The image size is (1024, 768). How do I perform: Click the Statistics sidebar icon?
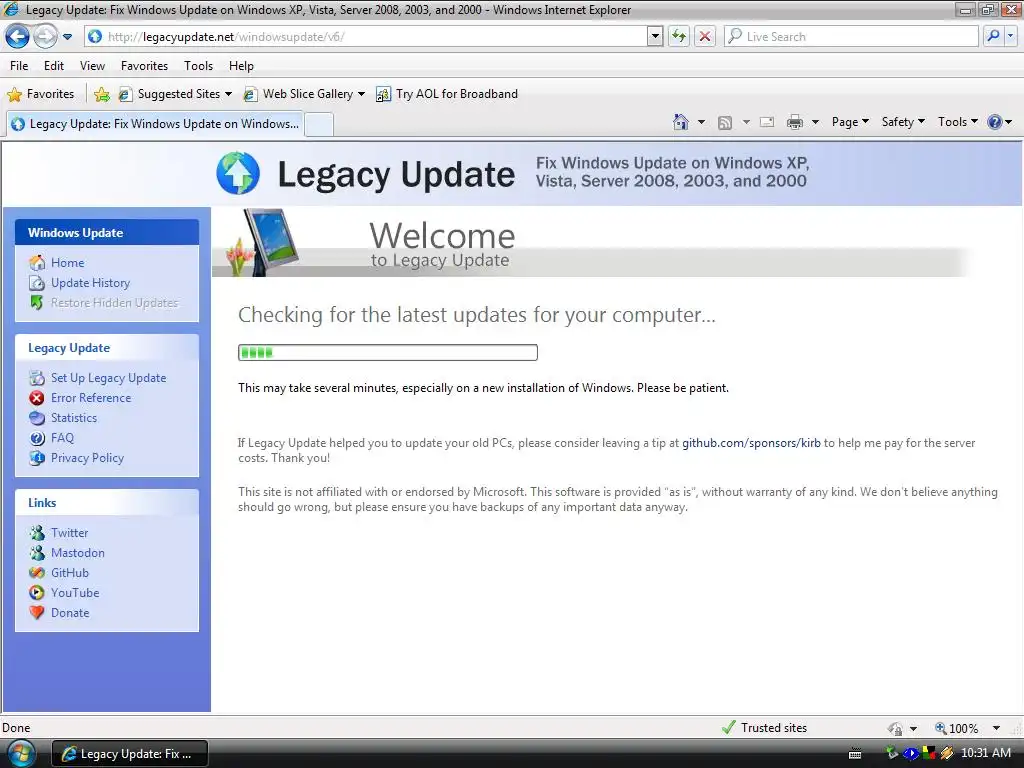(37, 418)
